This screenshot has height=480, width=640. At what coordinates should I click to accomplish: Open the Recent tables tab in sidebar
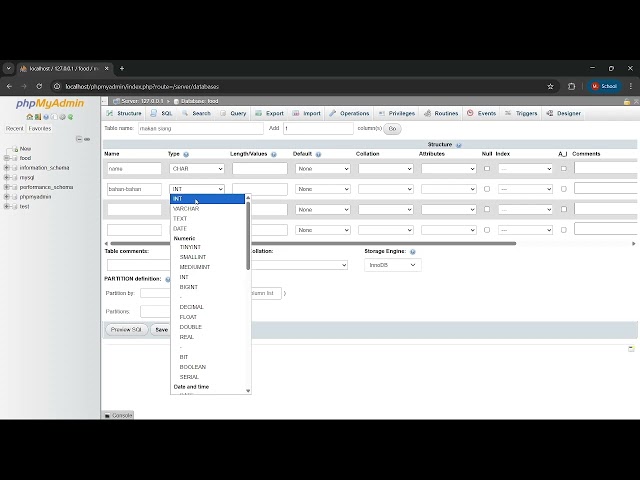[15, 129]
